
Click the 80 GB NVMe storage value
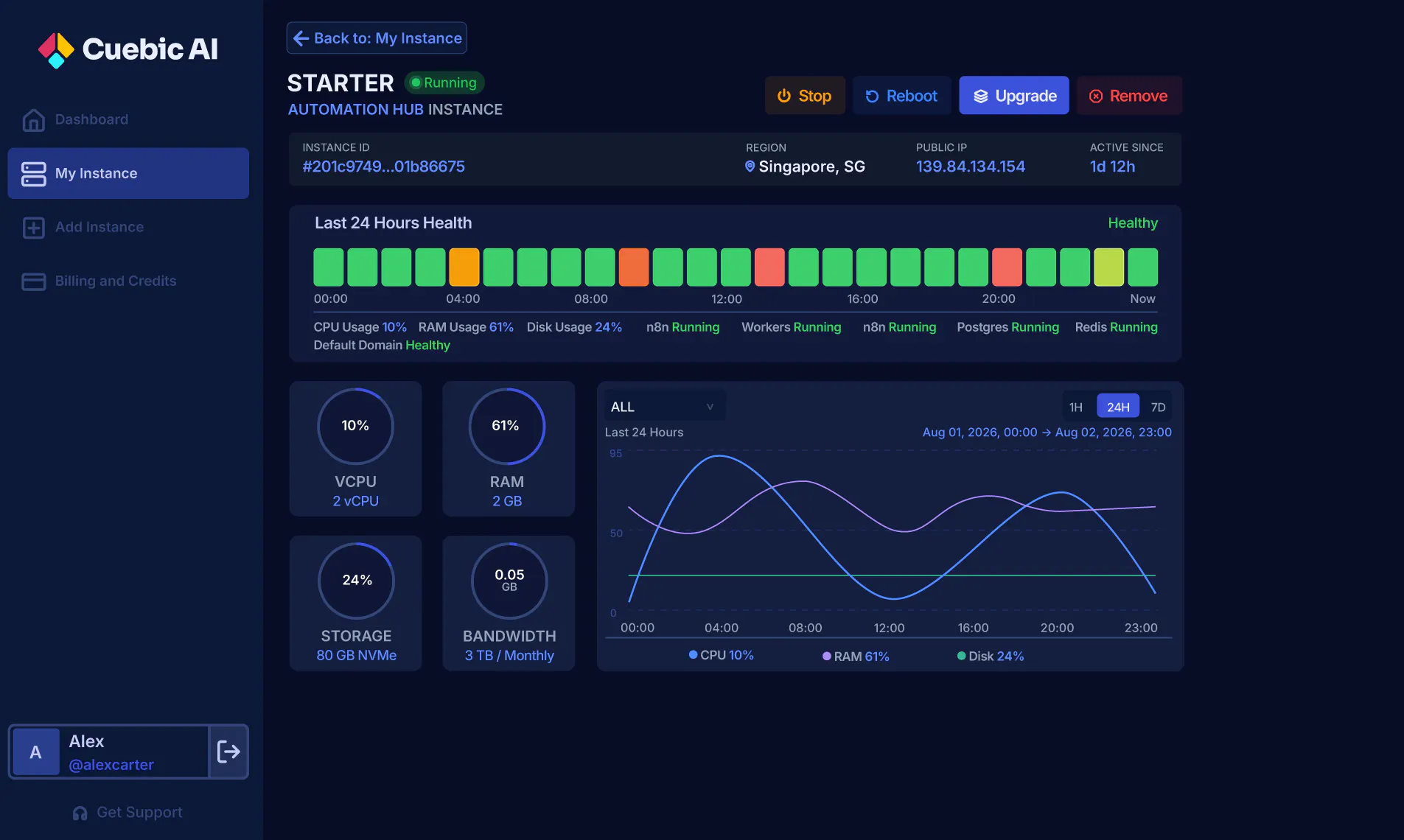(357, 655)
